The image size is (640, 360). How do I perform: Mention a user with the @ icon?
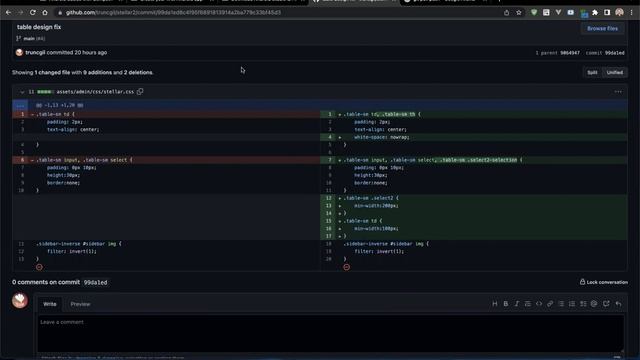594,304
